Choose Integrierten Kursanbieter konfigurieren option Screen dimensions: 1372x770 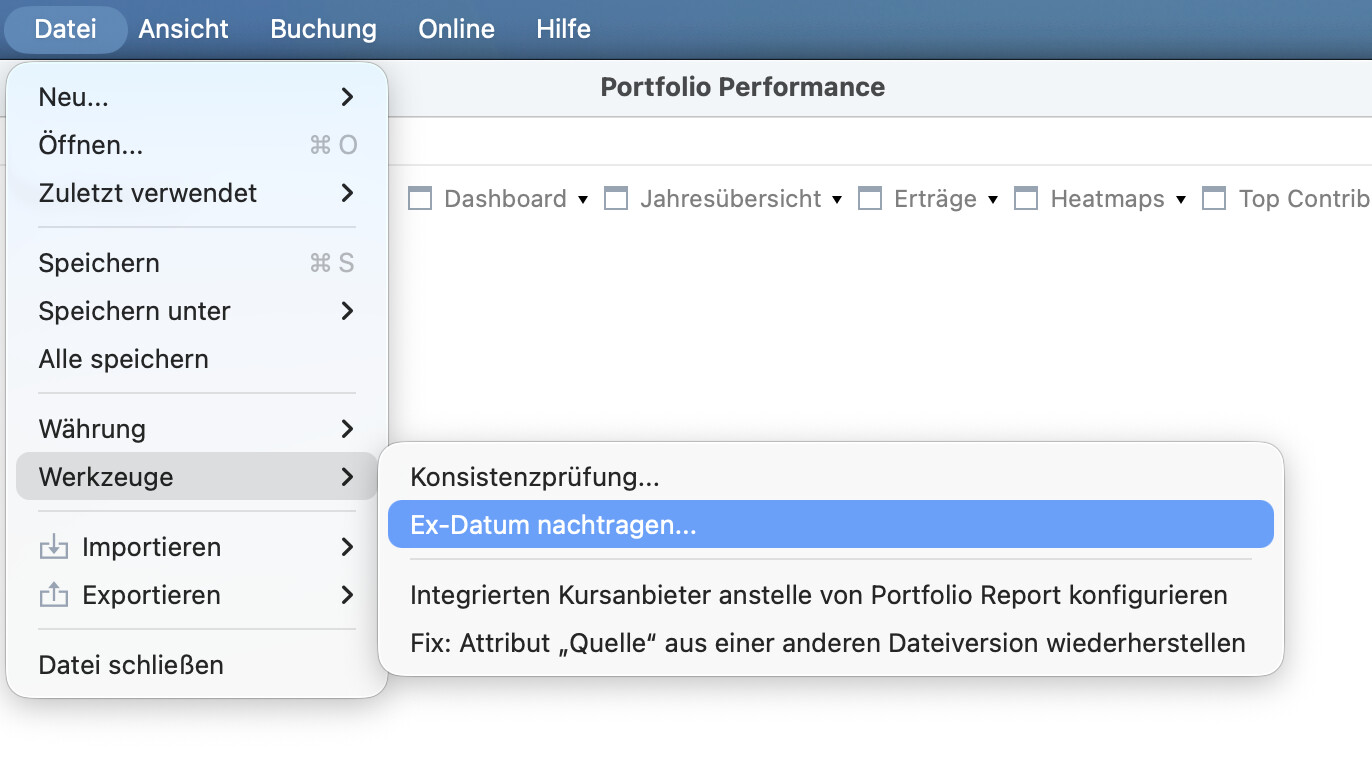click(818, 596)
